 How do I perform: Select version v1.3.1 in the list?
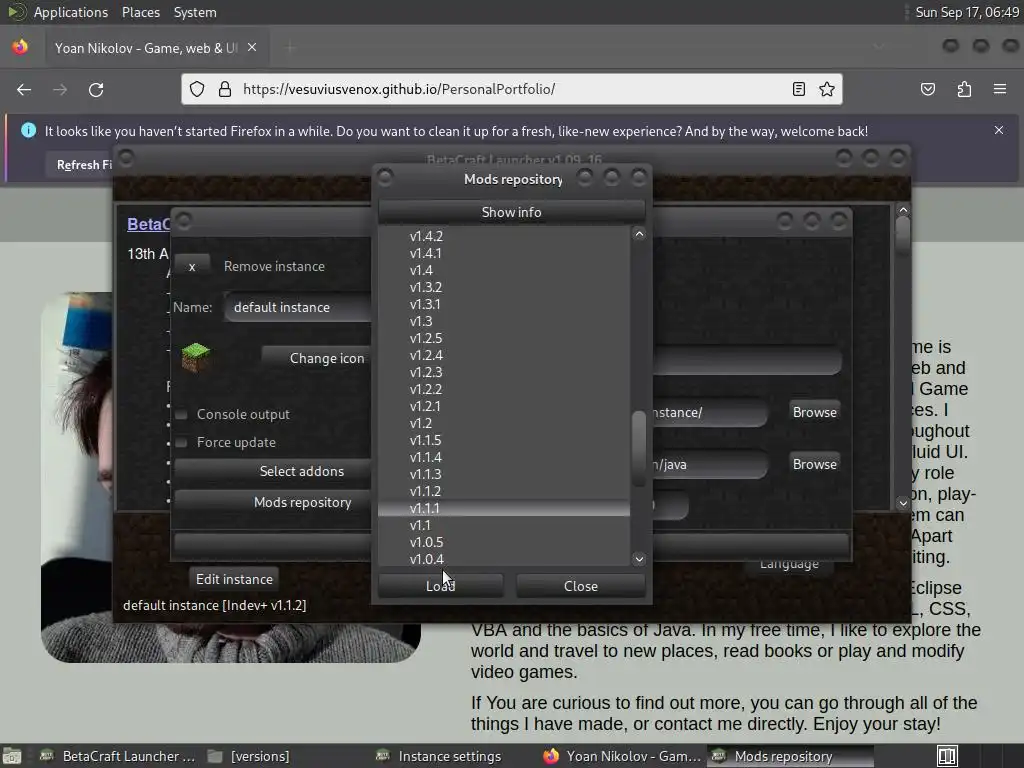tap(504, 304)
